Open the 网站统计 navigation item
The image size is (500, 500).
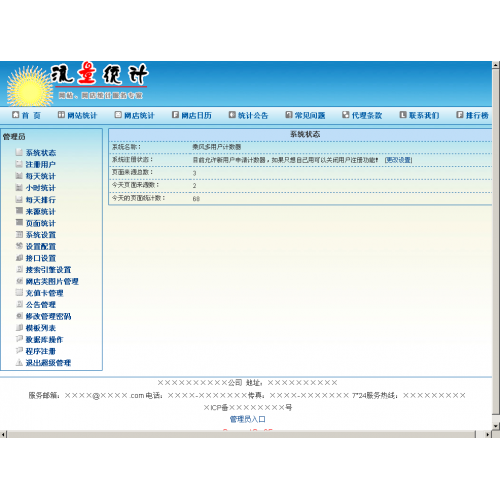(x=77, y=115)
